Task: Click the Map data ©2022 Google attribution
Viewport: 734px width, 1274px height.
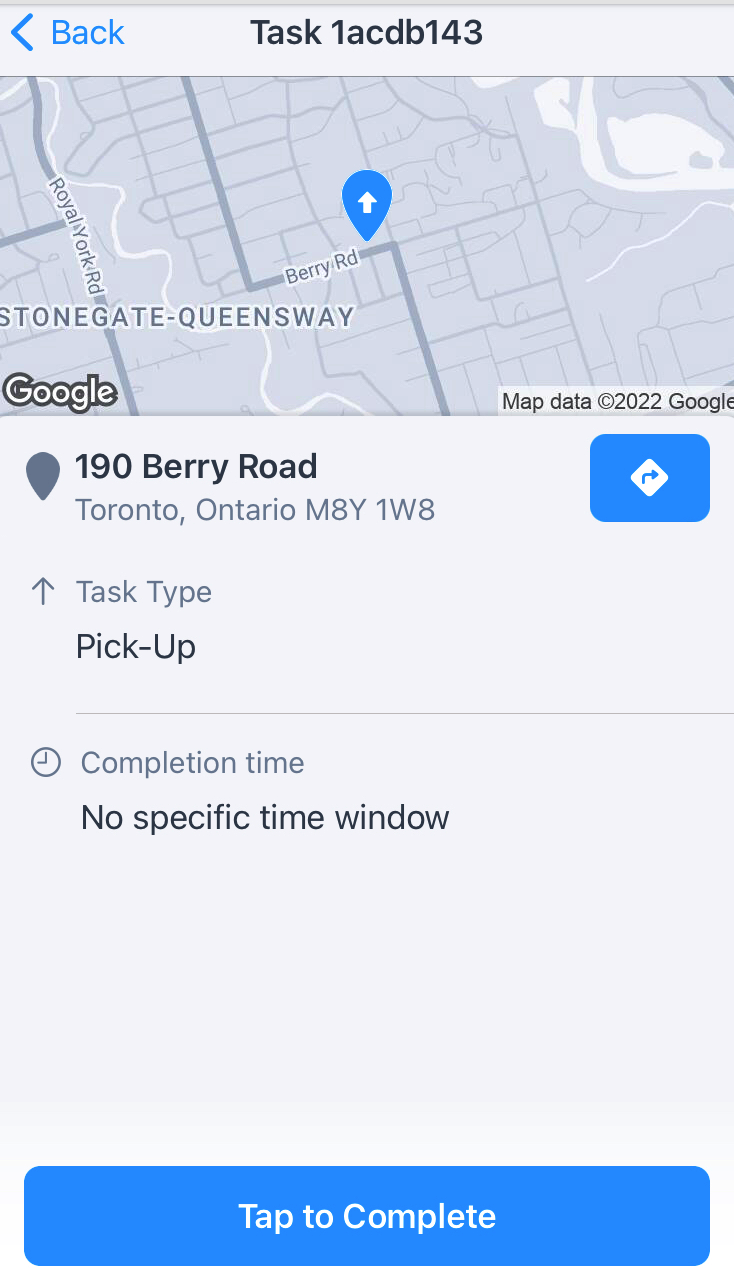Action: (x=617, y=402)
